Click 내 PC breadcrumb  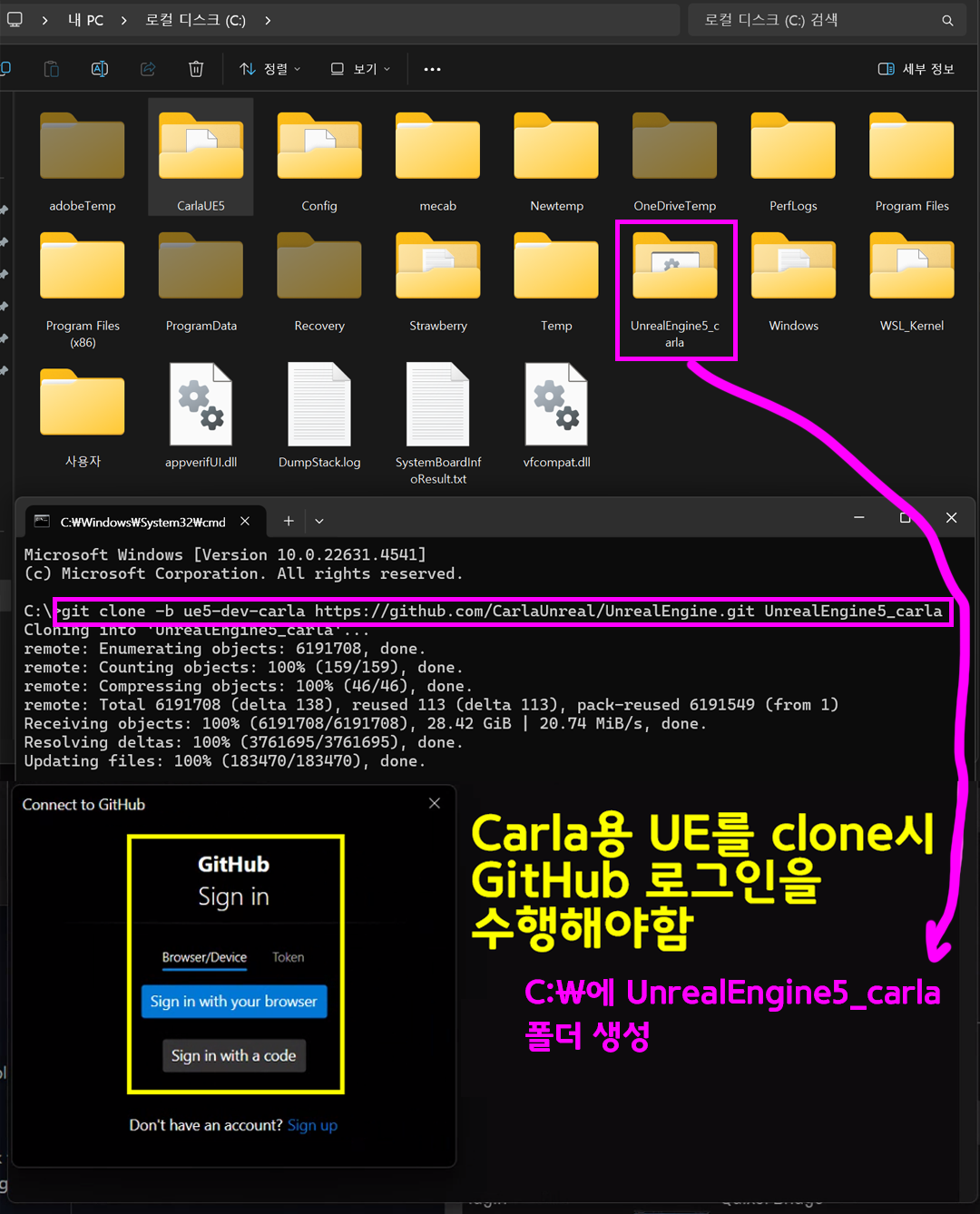tap(85, 20)
